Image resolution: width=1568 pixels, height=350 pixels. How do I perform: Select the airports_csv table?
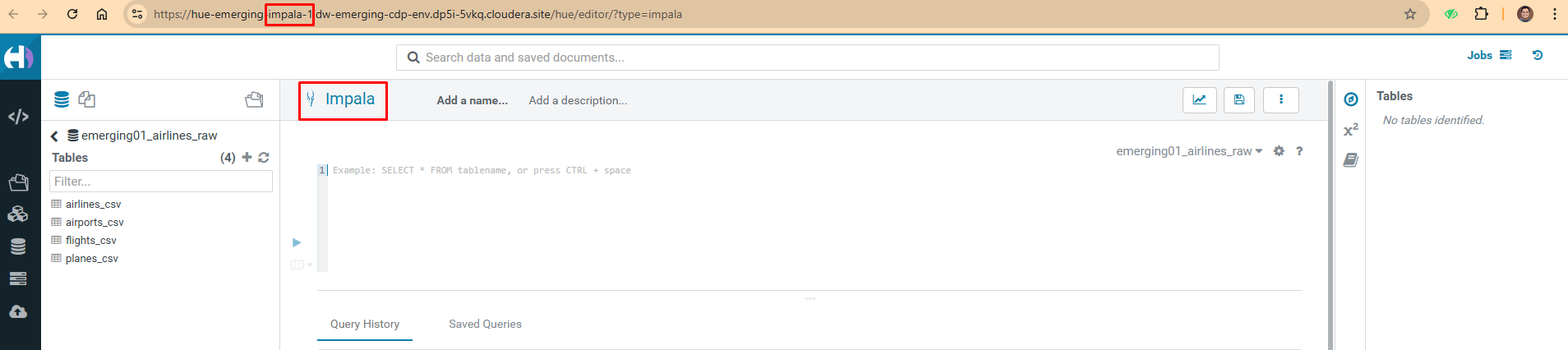coord(95,222)
